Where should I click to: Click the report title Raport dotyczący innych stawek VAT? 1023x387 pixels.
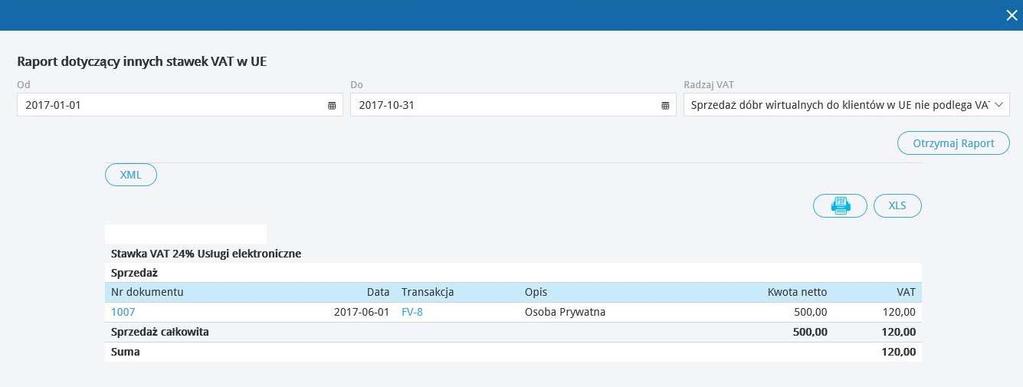pos(142,62)
